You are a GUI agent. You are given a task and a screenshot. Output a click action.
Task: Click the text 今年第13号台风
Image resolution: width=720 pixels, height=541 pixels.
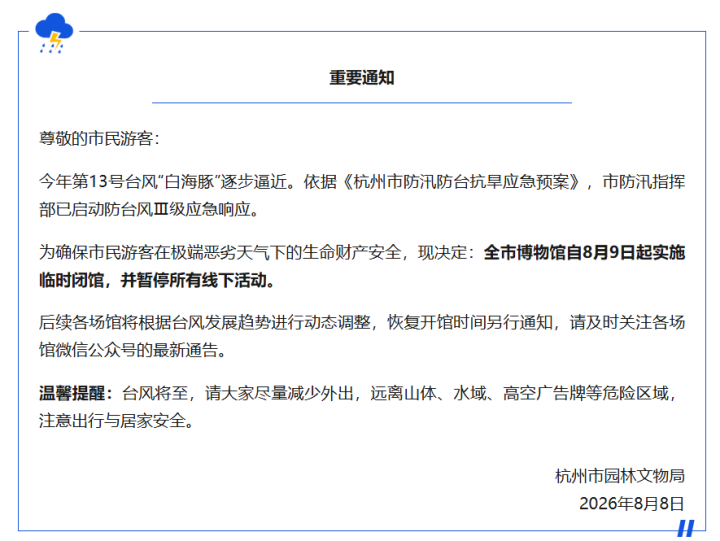[x=98, y=181]
